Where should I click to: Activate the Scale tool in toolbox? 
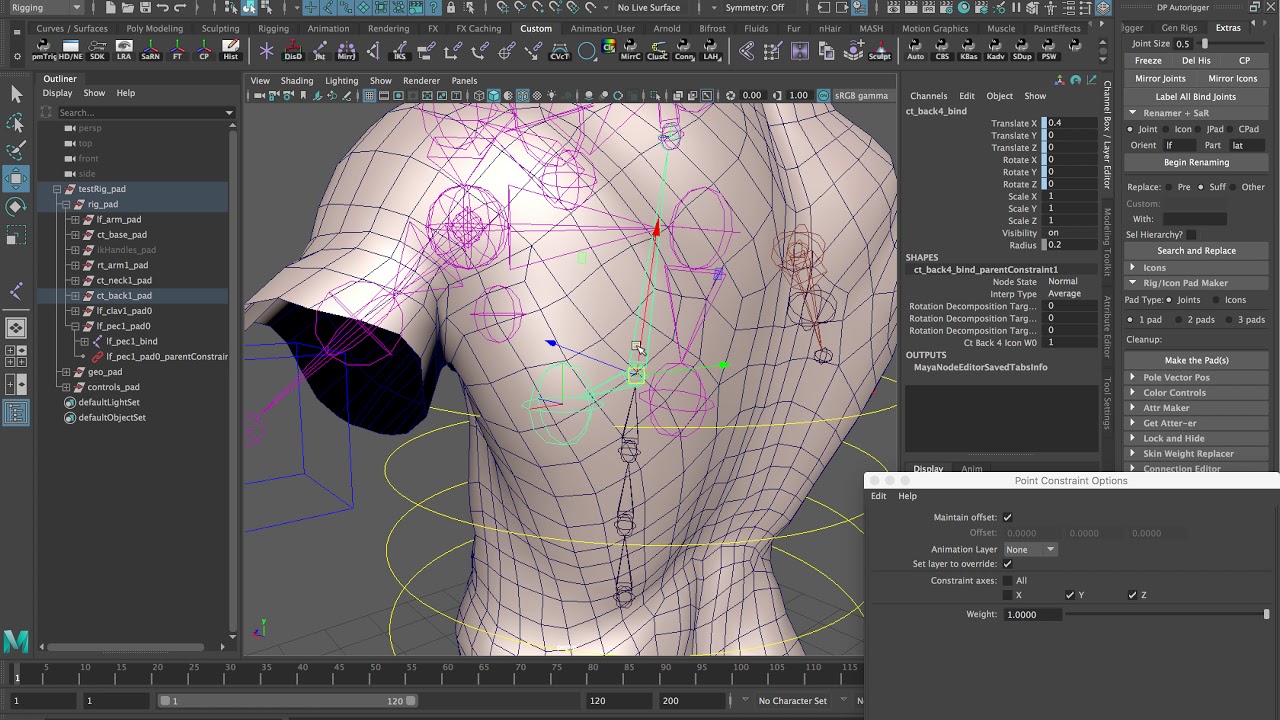(x=16, y=236)
